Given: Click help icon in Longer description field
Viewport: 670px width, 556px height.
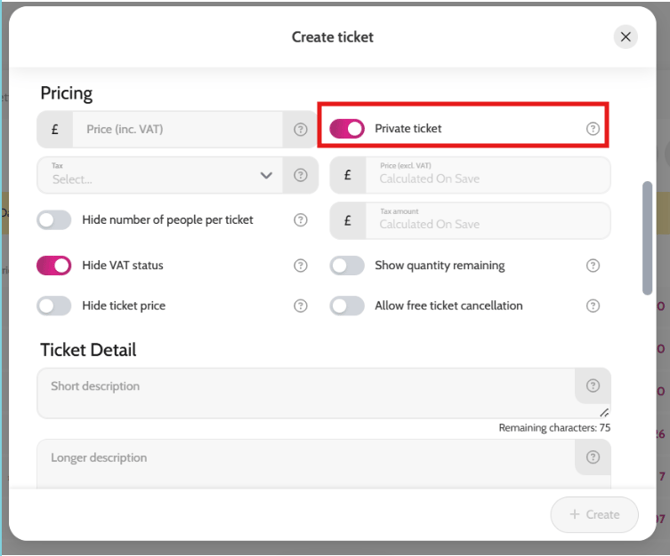Looking at the screenshot, I should pyautogui.click(x=593, y=458).
